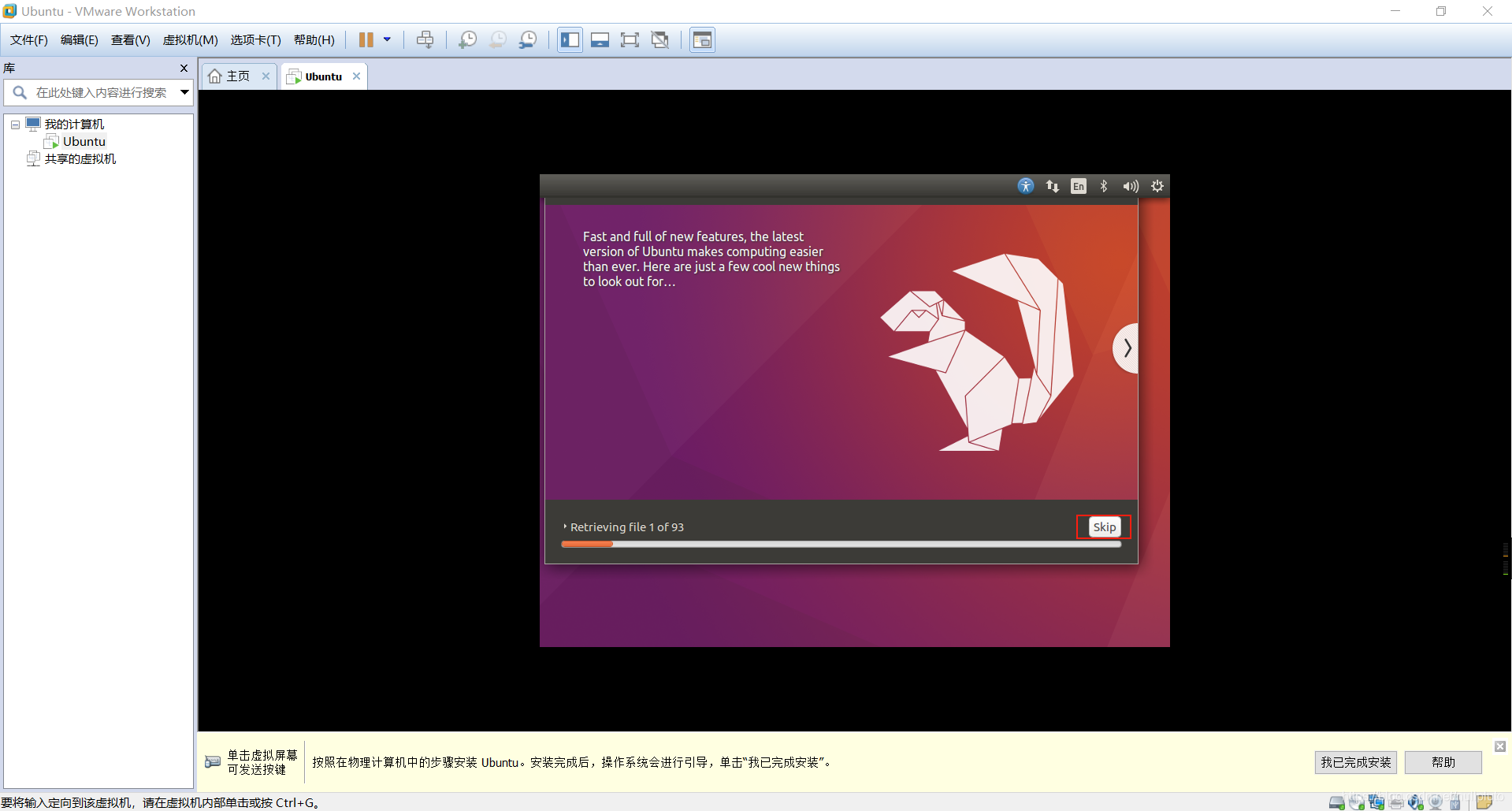Select 我的计算机 in the library tree
The image size is (1512, 811).
pos(74,125)
